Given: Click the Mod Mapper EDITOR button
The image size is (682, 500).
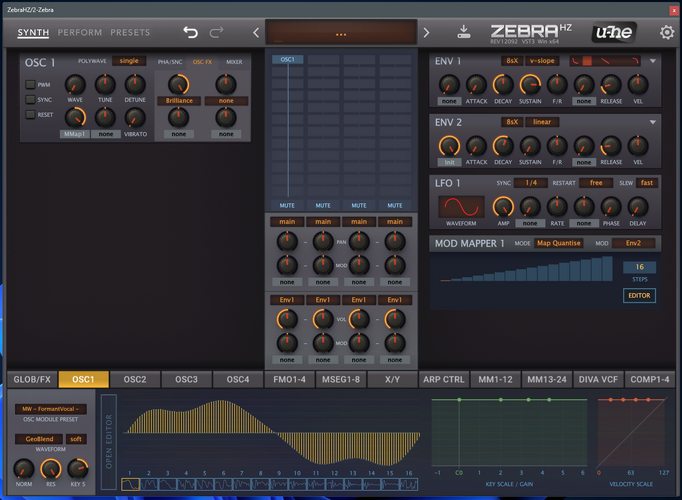Looking at the screenshot, I should coord(639,296).
